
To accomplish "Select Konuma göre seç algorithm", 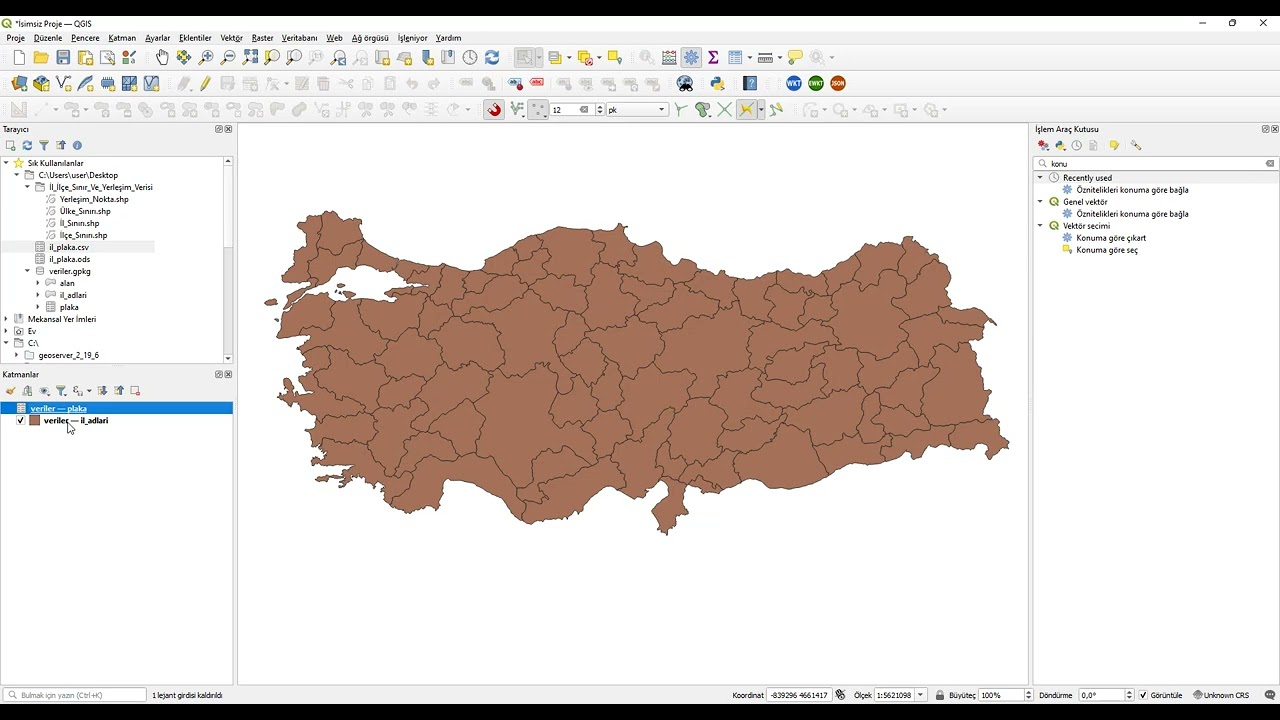I will point(1107,250).
